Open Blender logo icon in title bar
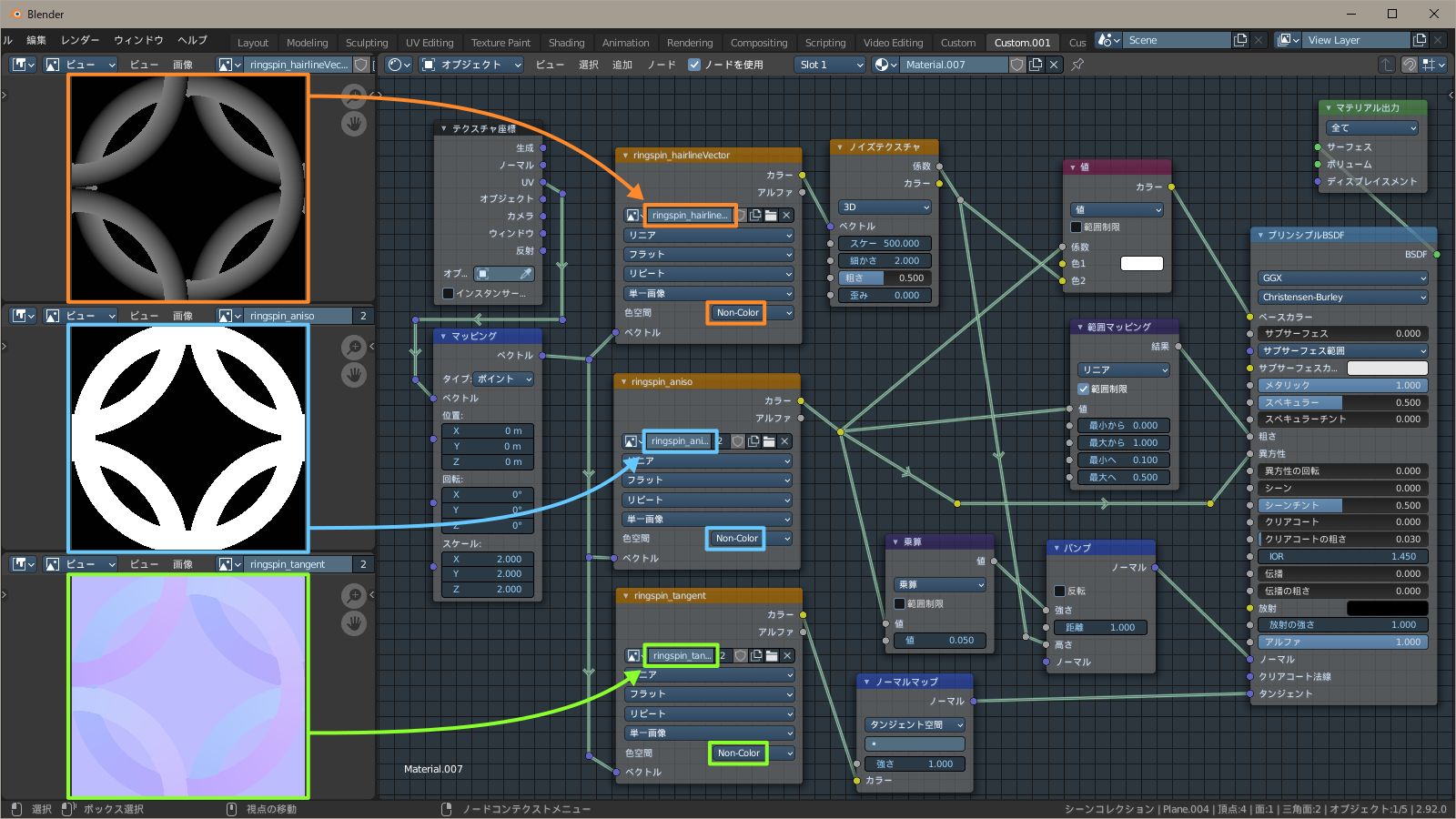 point(16,14)
